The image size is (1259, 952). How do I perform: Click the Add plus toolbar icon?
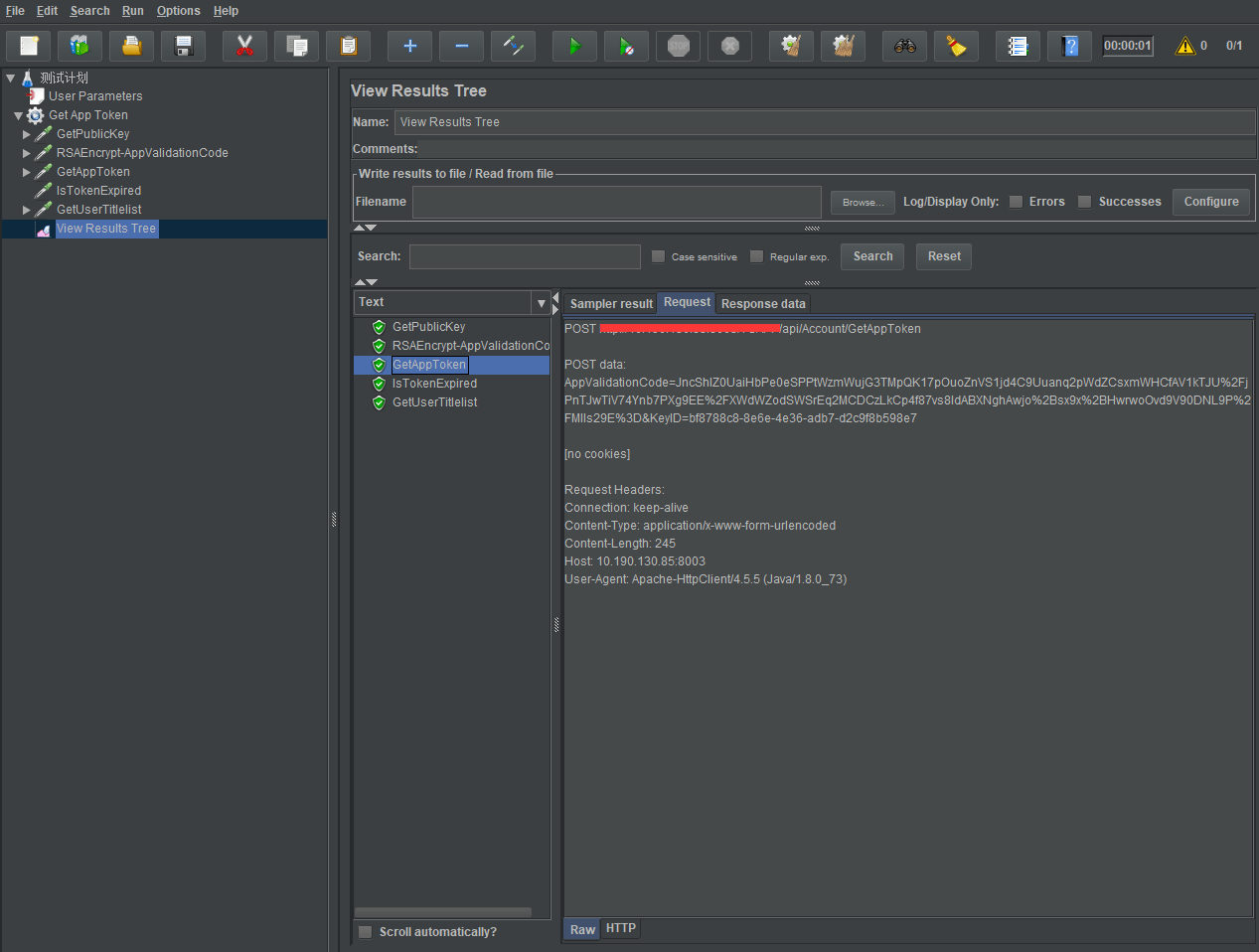(409, 46)
